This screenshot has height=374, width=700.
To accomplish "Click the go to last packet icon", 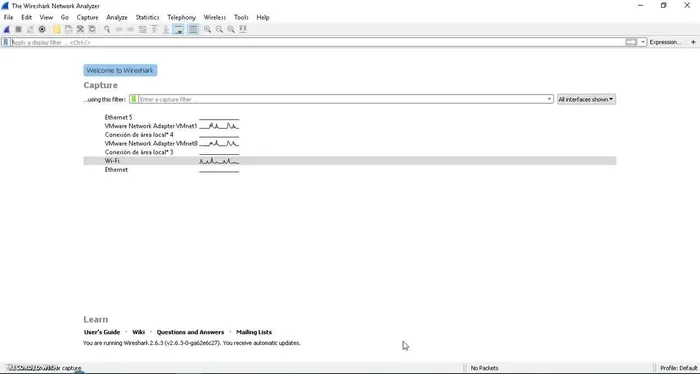I will (x=166, y=29).
